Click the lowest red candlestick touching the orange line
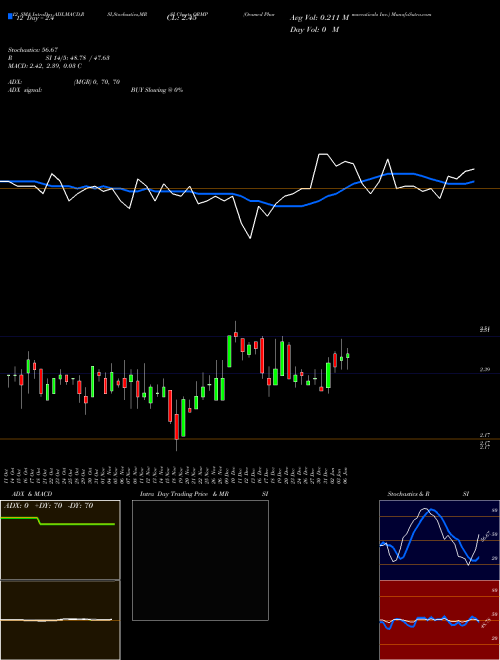The width and height of the screenshot is (500, 660). click(x=176, y=427)
